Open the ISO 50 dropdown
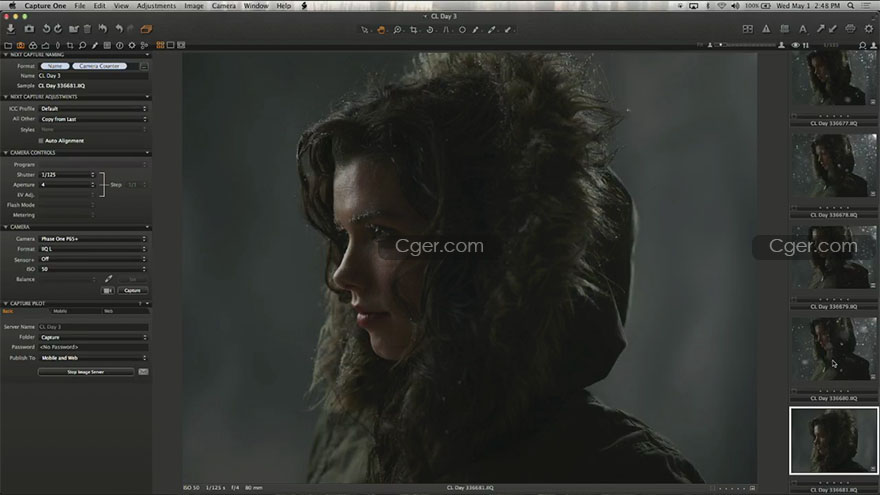Viewport: 880px width, 495px height. (93, 269)
